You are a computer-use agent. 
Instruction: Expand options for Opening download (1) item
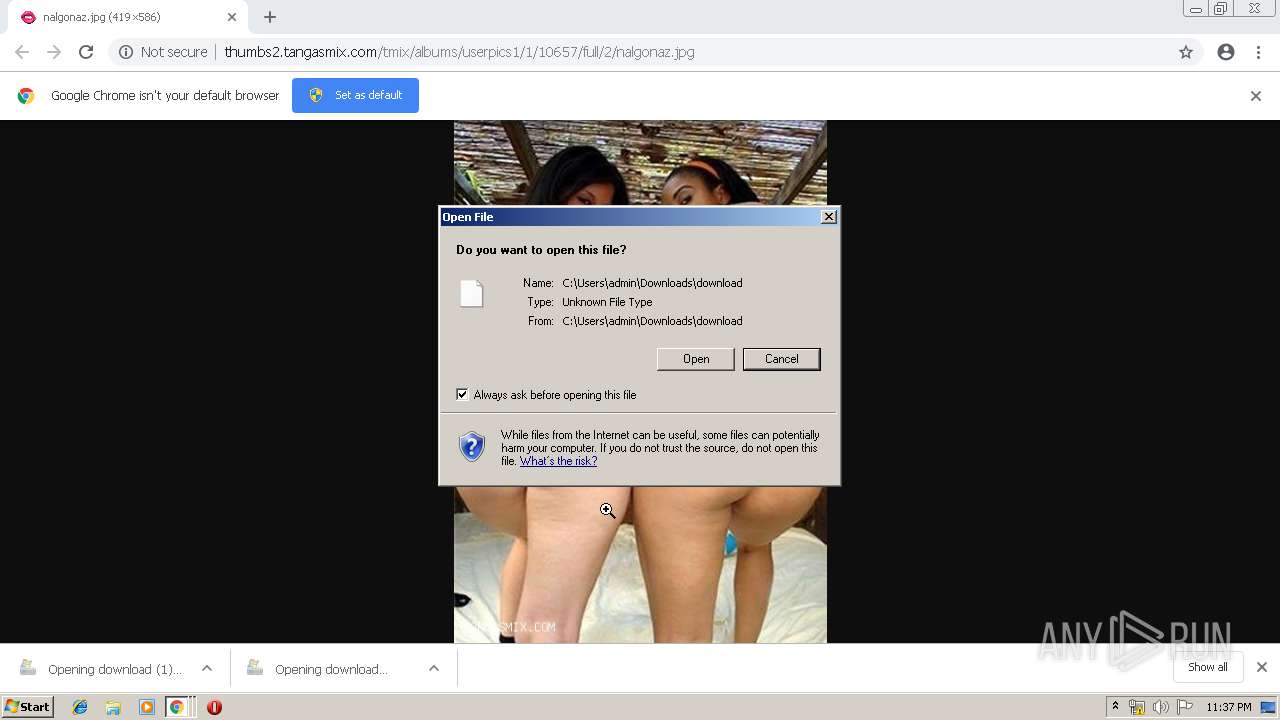207,669
